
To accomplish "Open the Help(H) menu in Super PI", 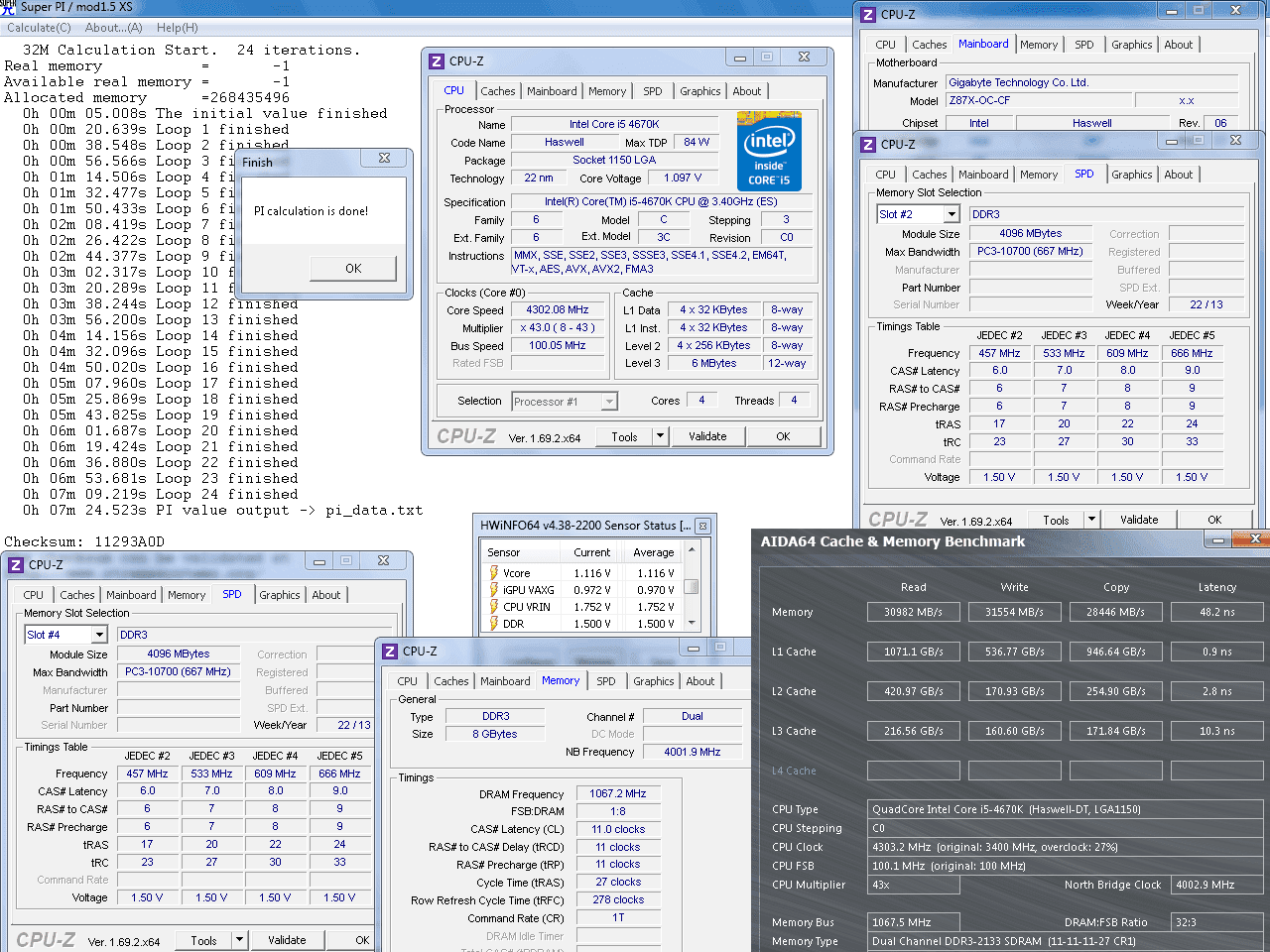I will pos(177,28).
